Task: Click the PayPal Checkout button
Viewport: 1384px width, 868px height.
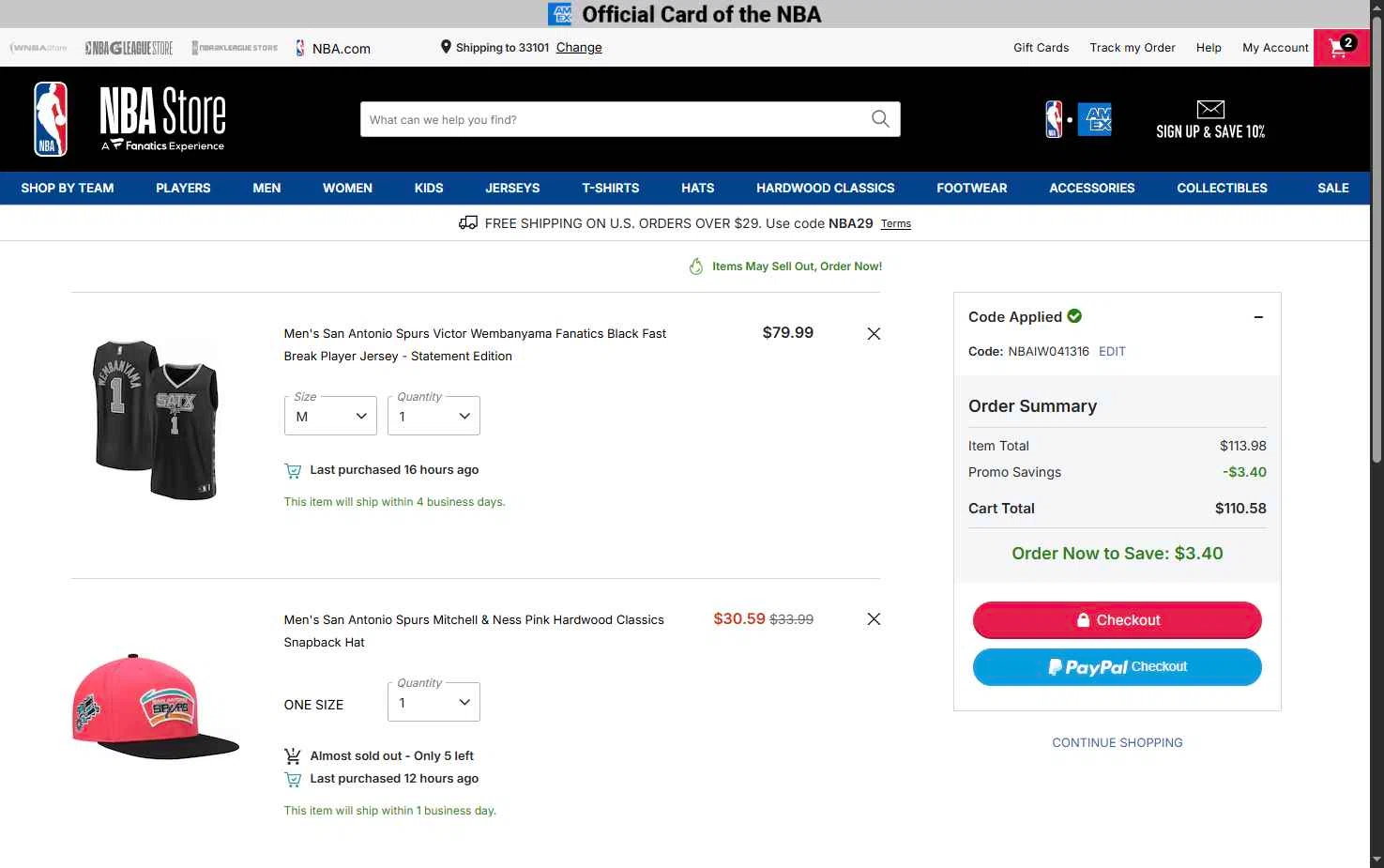Action: pos(1117,667)
